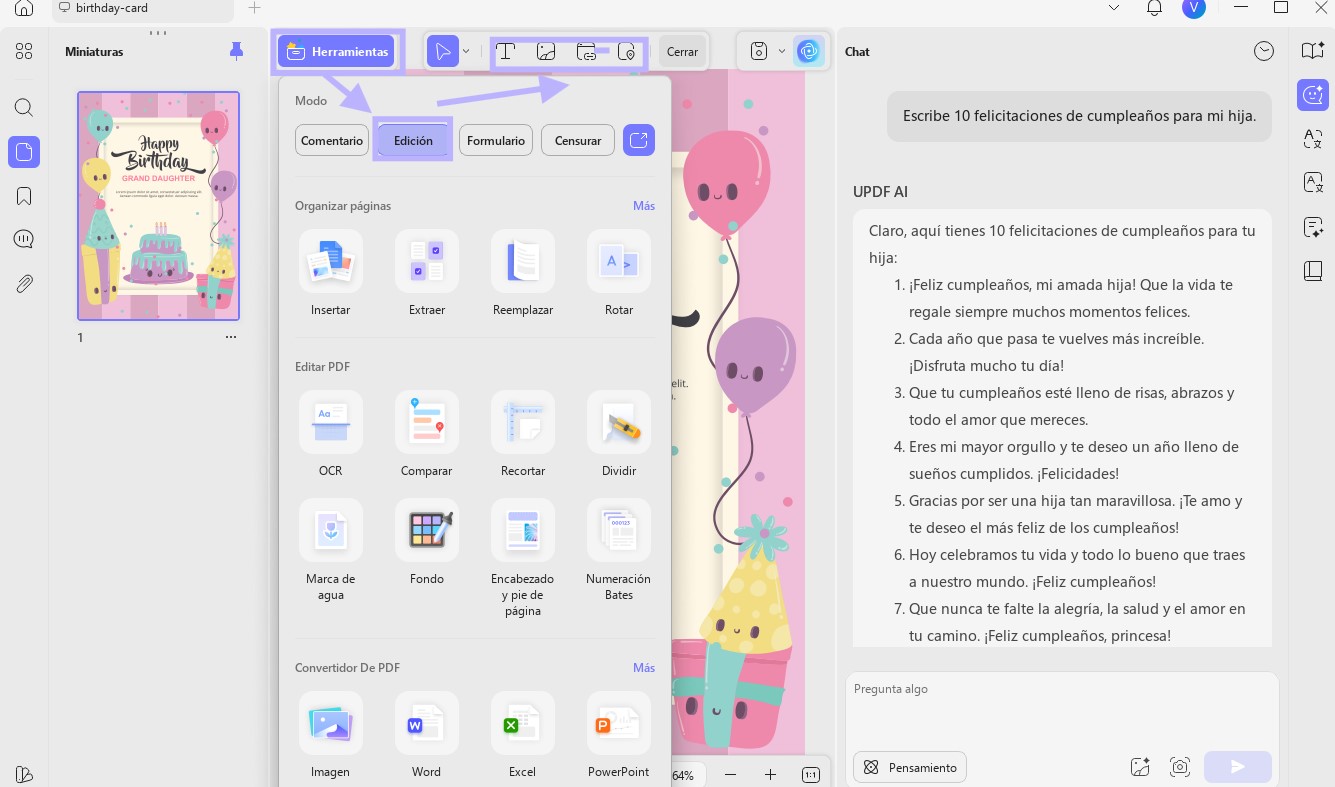Open the OCR tool

[x=330, y=423]
